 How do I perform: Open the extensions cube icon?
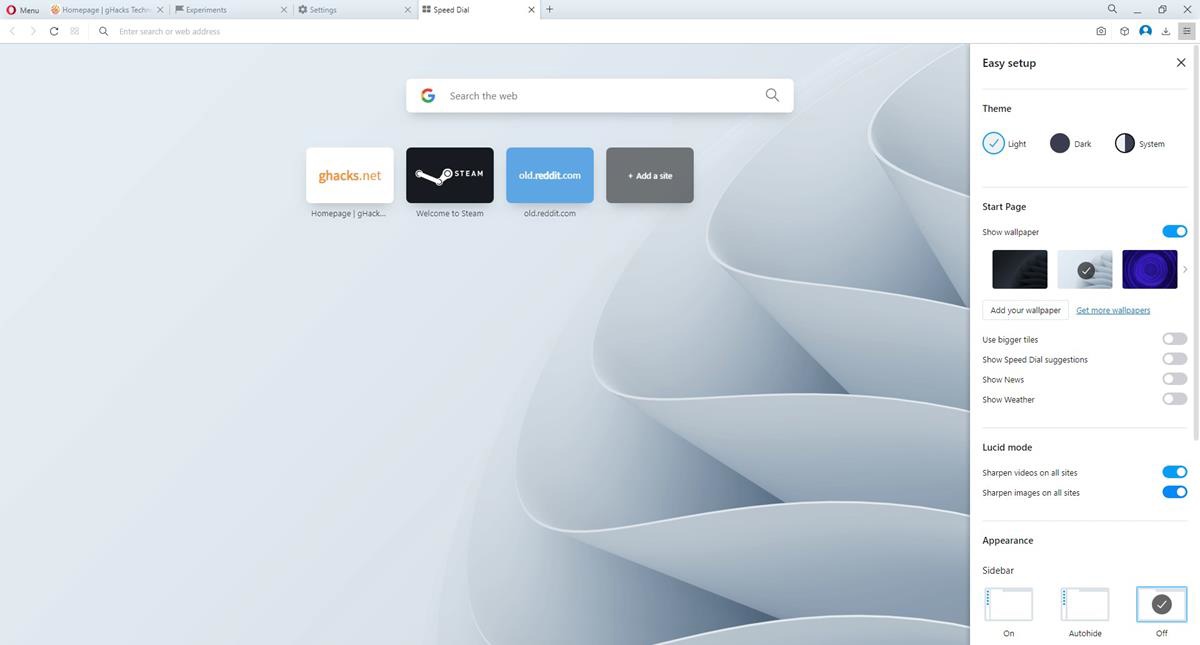click(x=1124, y=31)
